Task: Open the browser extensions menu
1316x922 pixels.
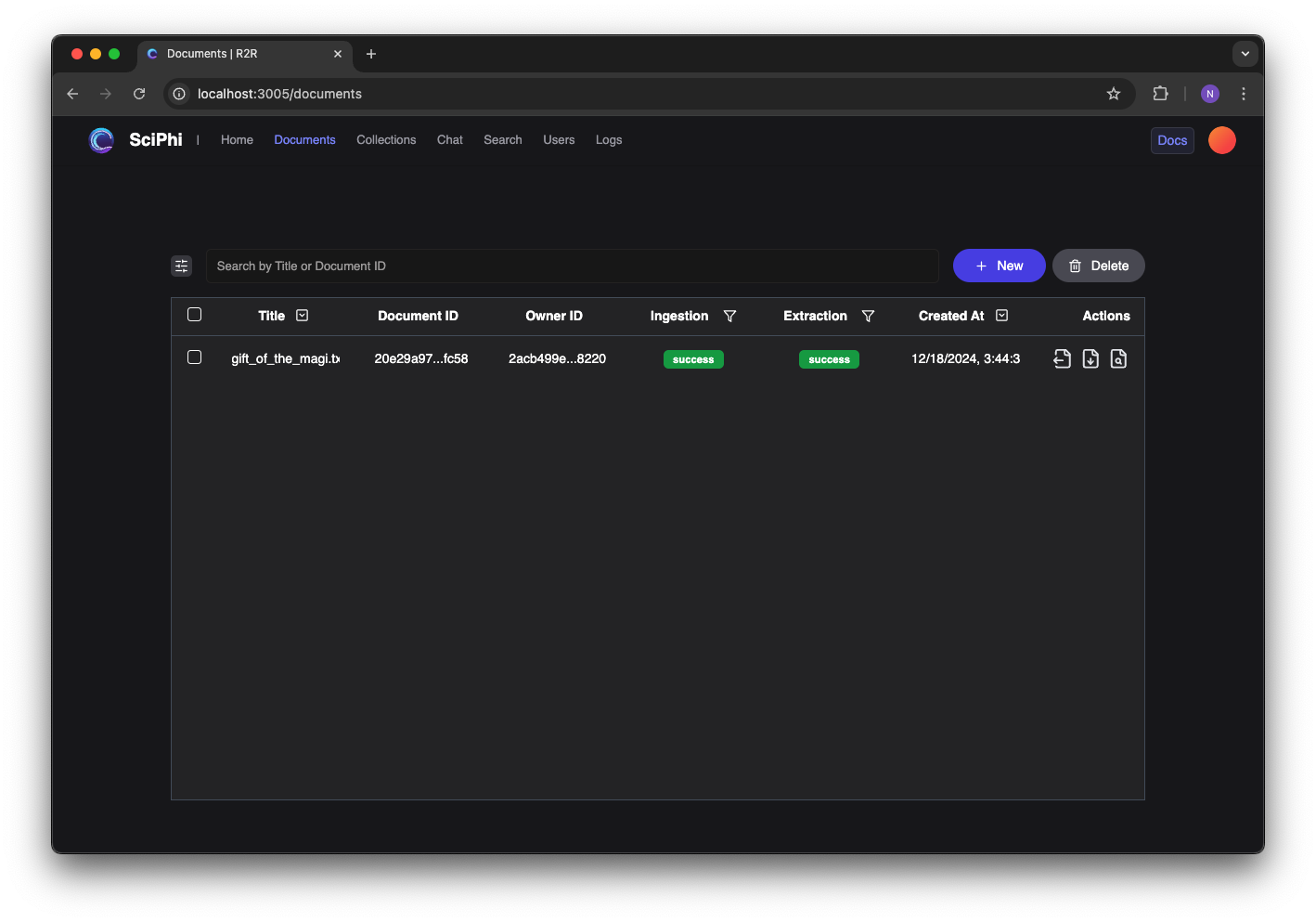Action: [x=1160, y=94]
